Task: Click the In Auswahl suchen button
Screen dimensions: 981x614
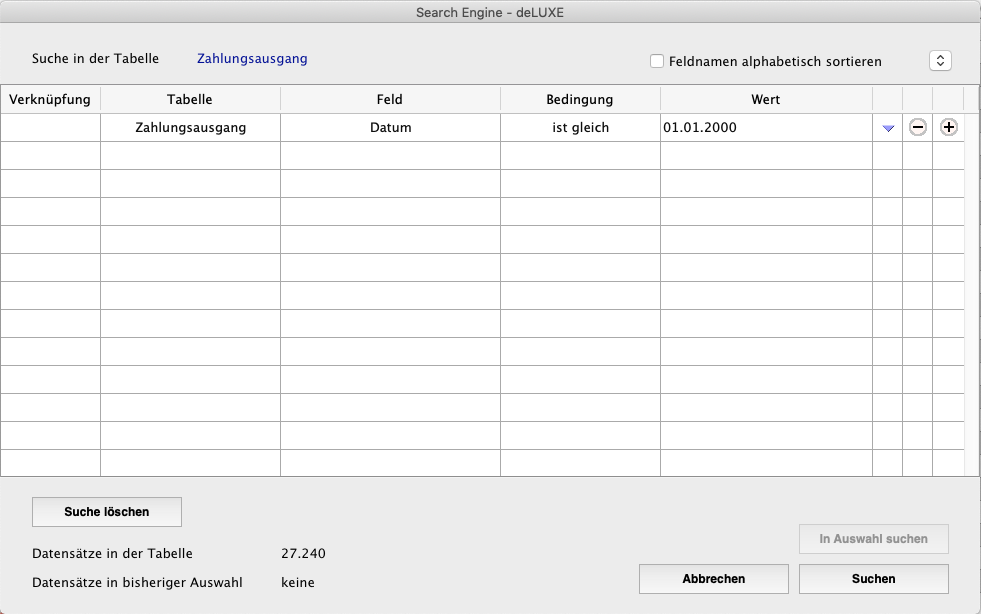Action: pyautogui.click(x=873, y=539)
